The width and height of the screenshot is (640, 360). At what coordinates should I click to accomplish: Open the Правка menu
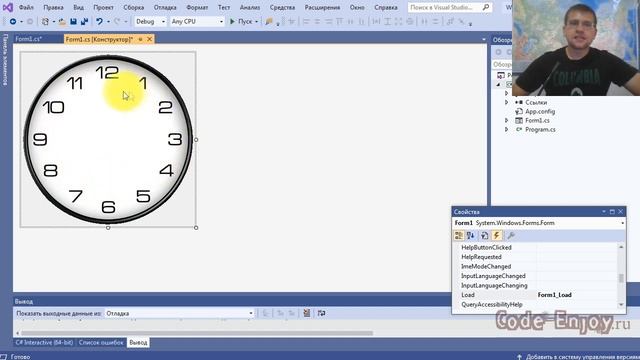pos(53,7)
